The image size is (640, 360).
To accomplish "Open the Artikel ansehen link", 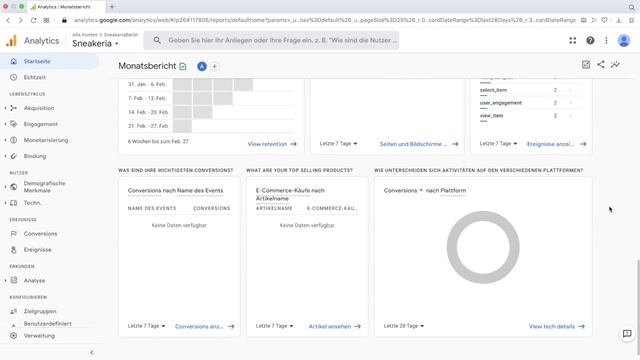I will [x=335, y=327].
